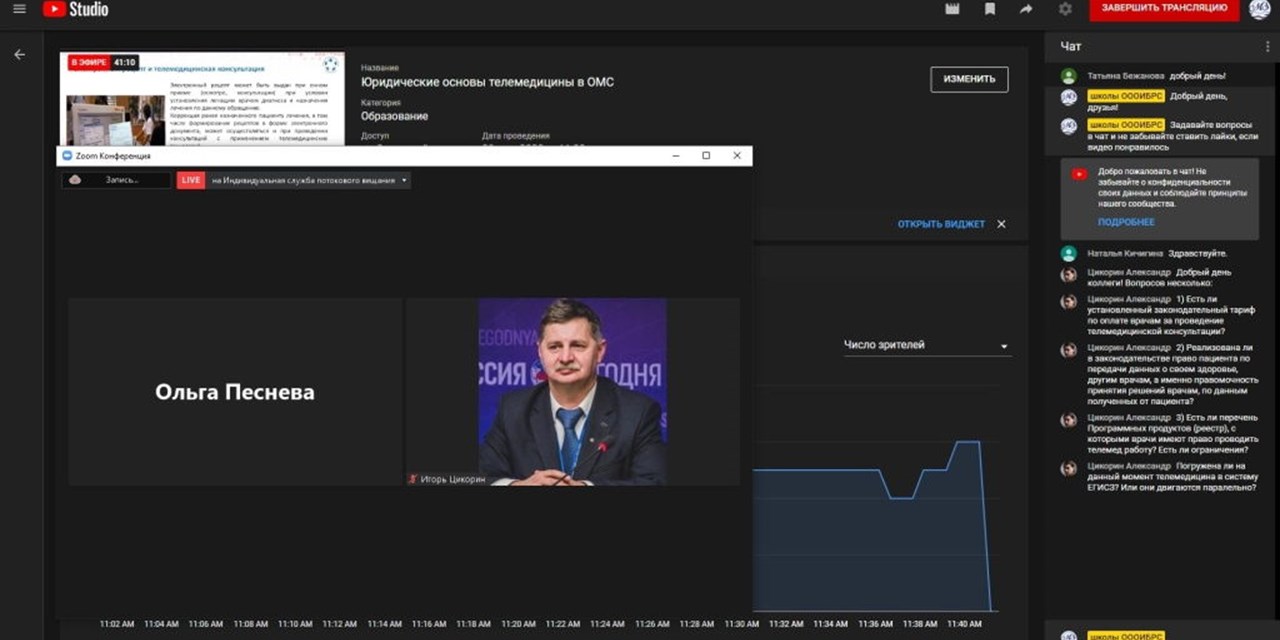Click the ИЗМЕНИТЬ button next to the title
The image size is (1280, 640).
[x=967, y=78]
